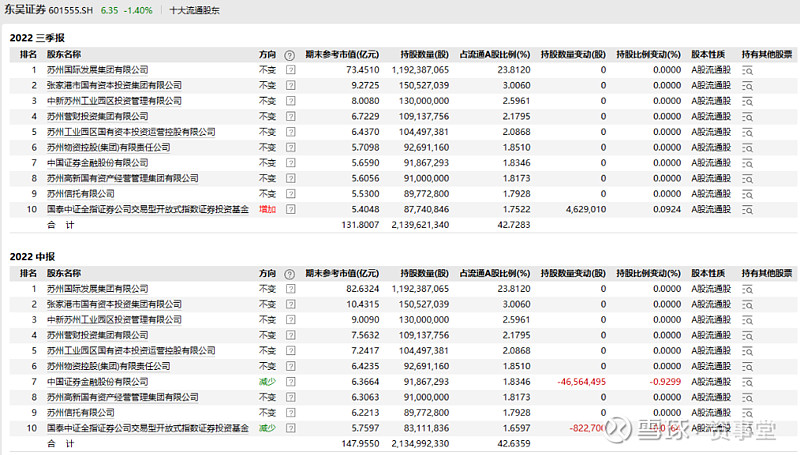Click 期末参考市值(亿元) header in 三季报 table
The image size is (800, 455).
click(x=342, y=55)
